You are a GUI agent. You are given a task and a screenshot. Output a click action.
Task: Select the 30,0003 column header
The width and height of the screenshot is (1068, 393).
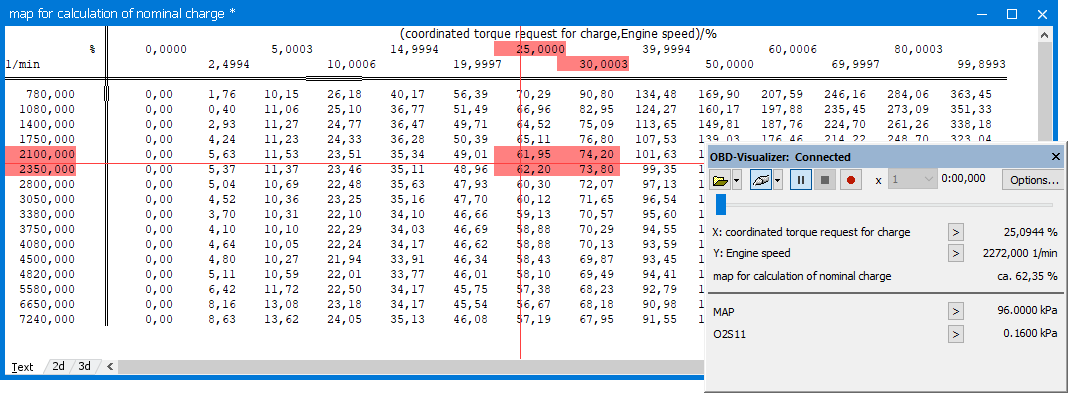click(593, 64)
